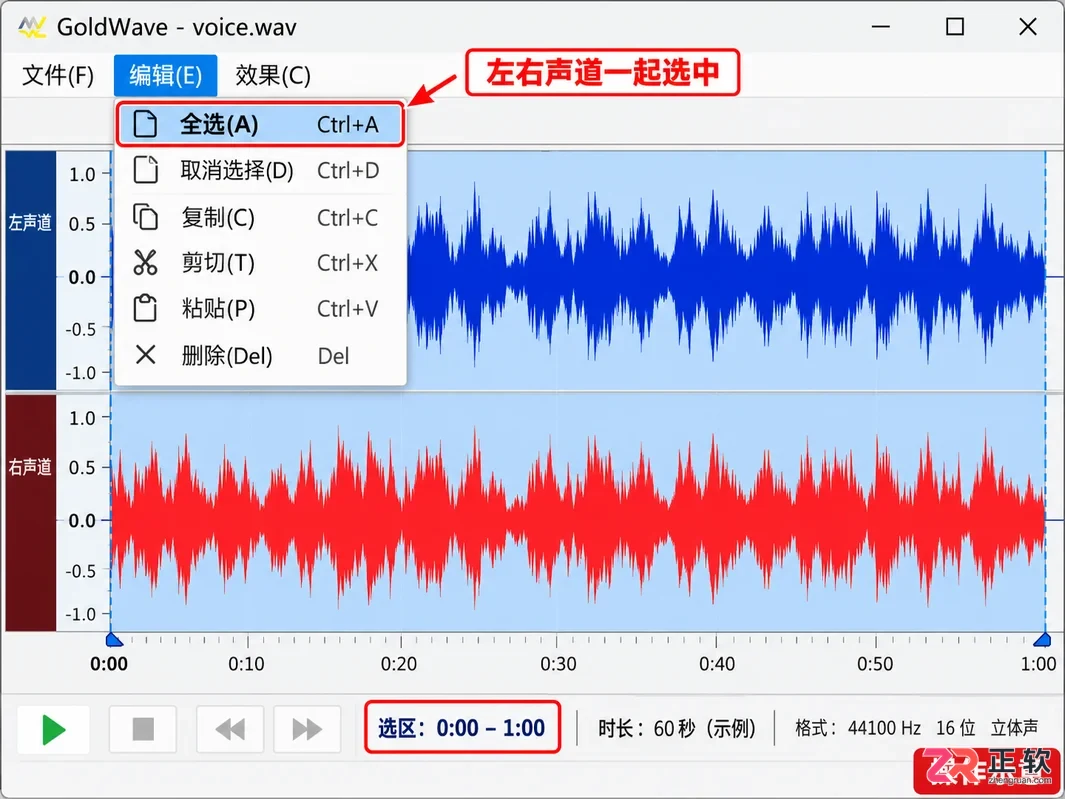Open the 文件(F) menu
The width and height of the screenshot is (1065, 799).
point(58,75)
